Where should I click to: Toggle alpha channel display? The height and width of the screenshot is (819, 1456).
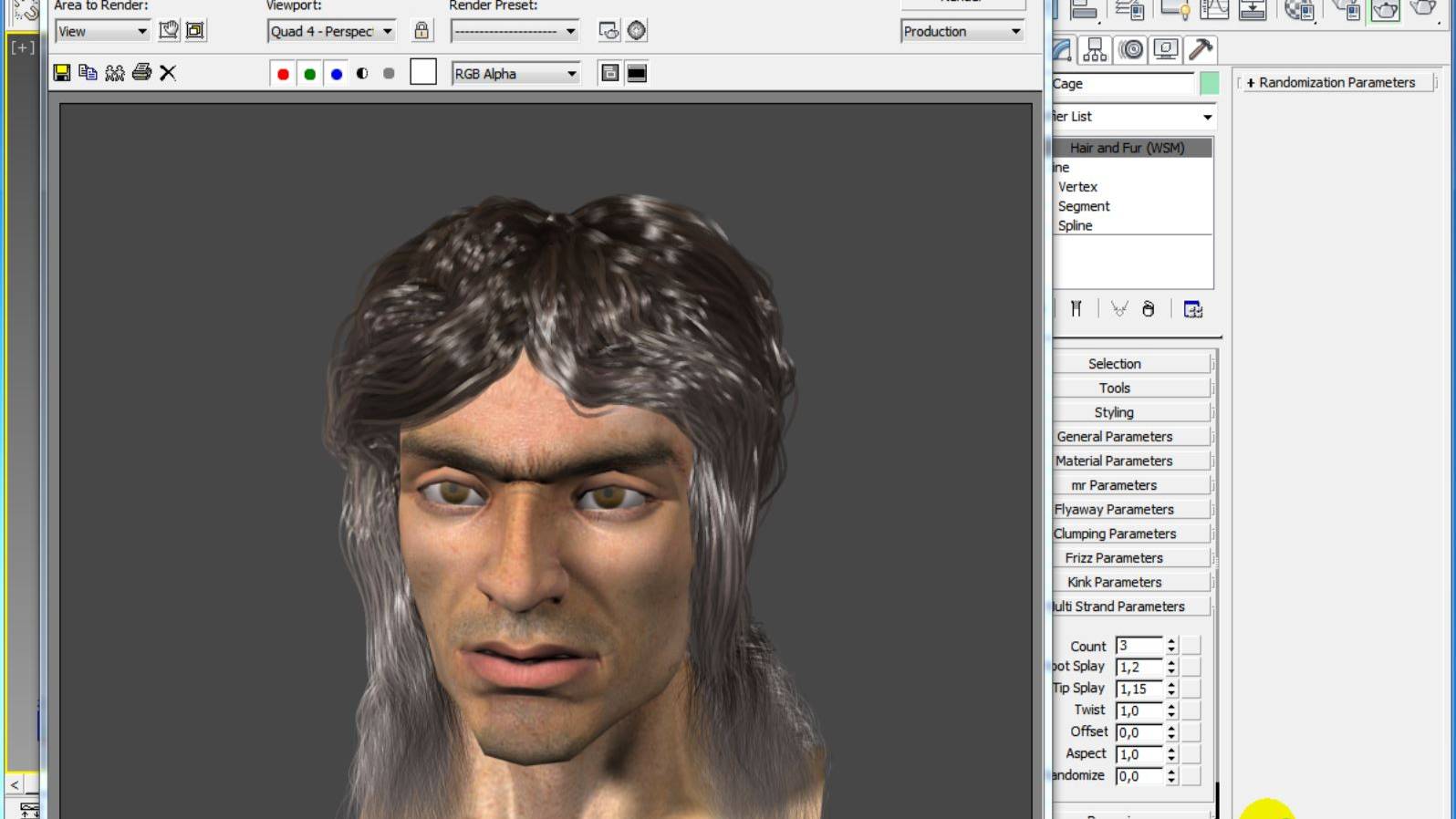(x=362, y=74)
